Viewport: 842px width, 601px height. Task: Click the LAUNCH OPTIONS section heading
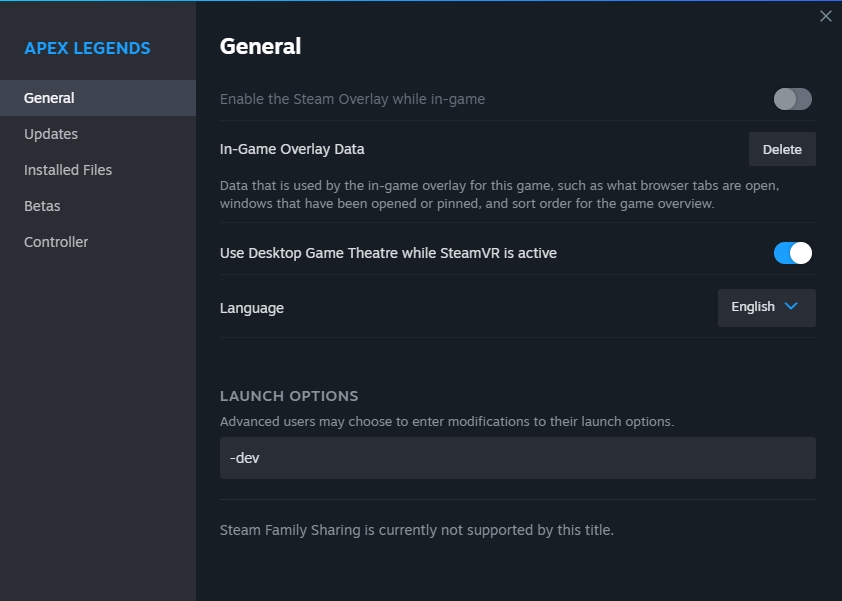pyautogui.click(x=289, y=396)
